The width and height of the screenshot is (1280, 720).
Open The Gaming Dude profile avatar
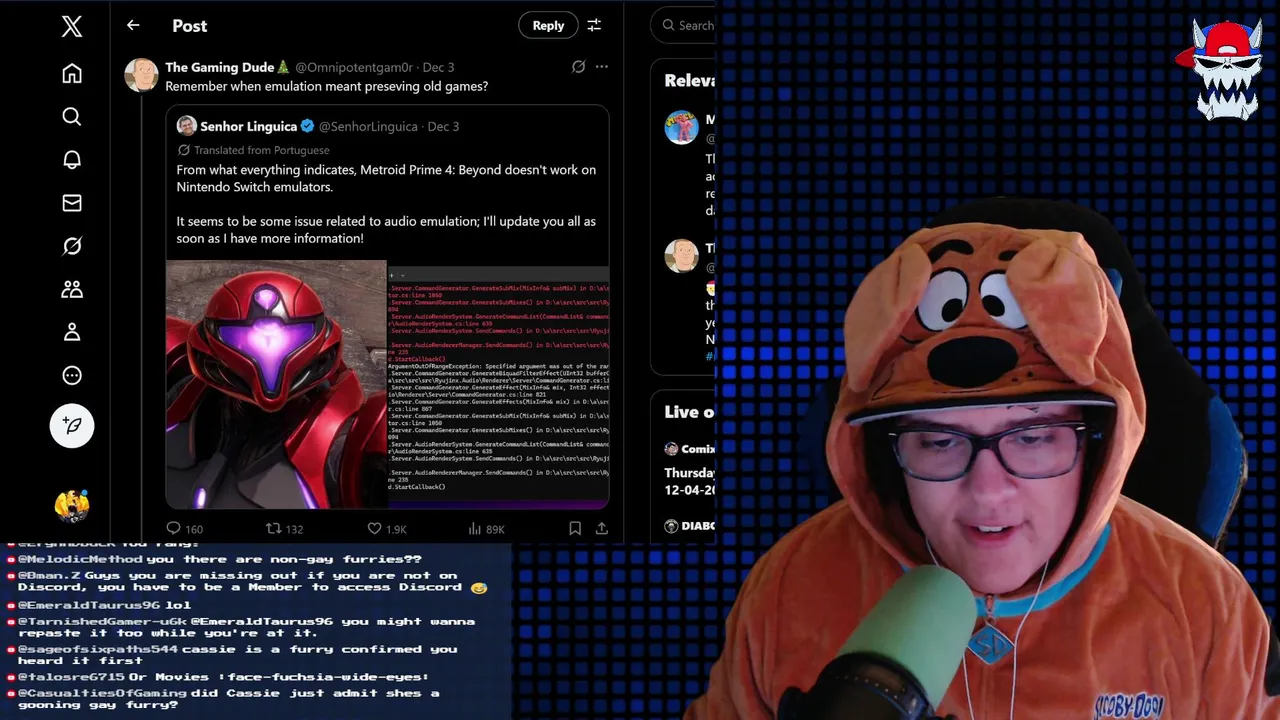pos(141,75)
